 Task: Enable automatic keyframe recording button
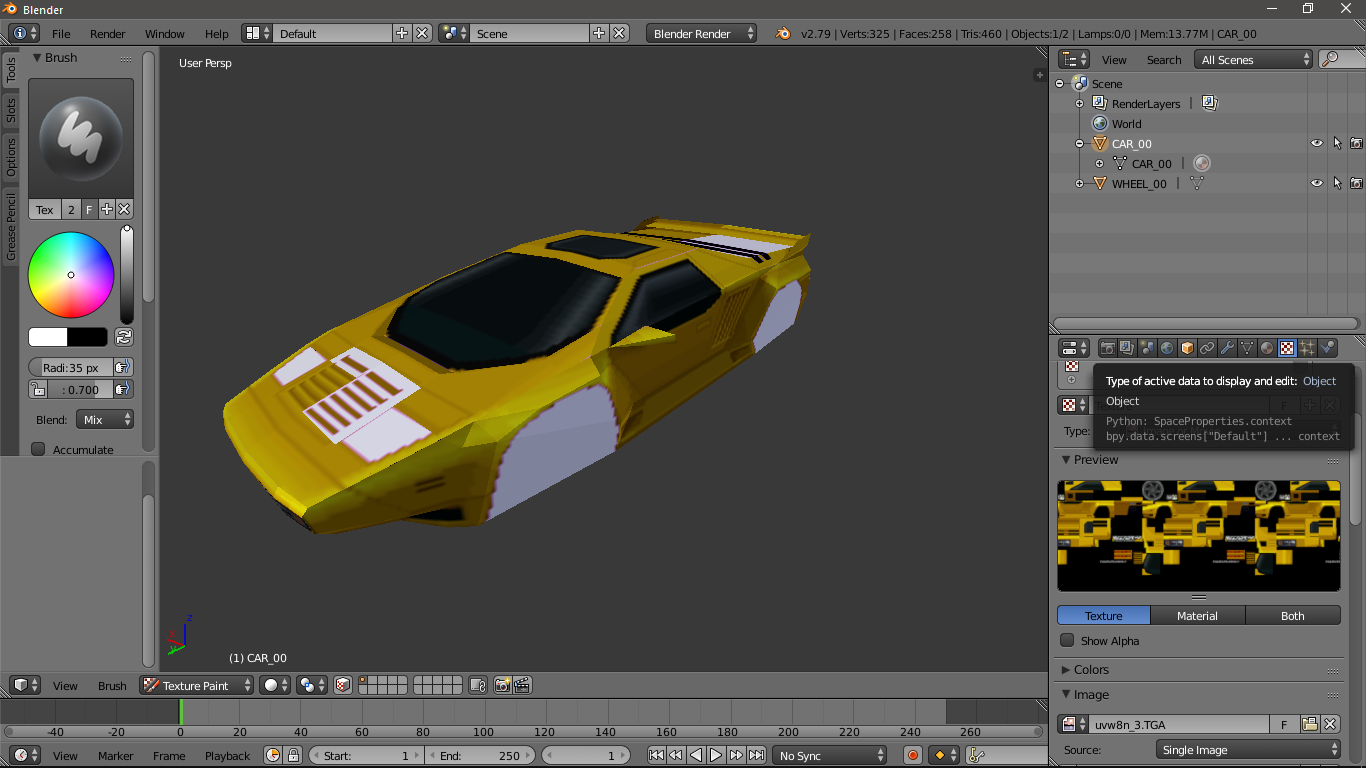912,756
